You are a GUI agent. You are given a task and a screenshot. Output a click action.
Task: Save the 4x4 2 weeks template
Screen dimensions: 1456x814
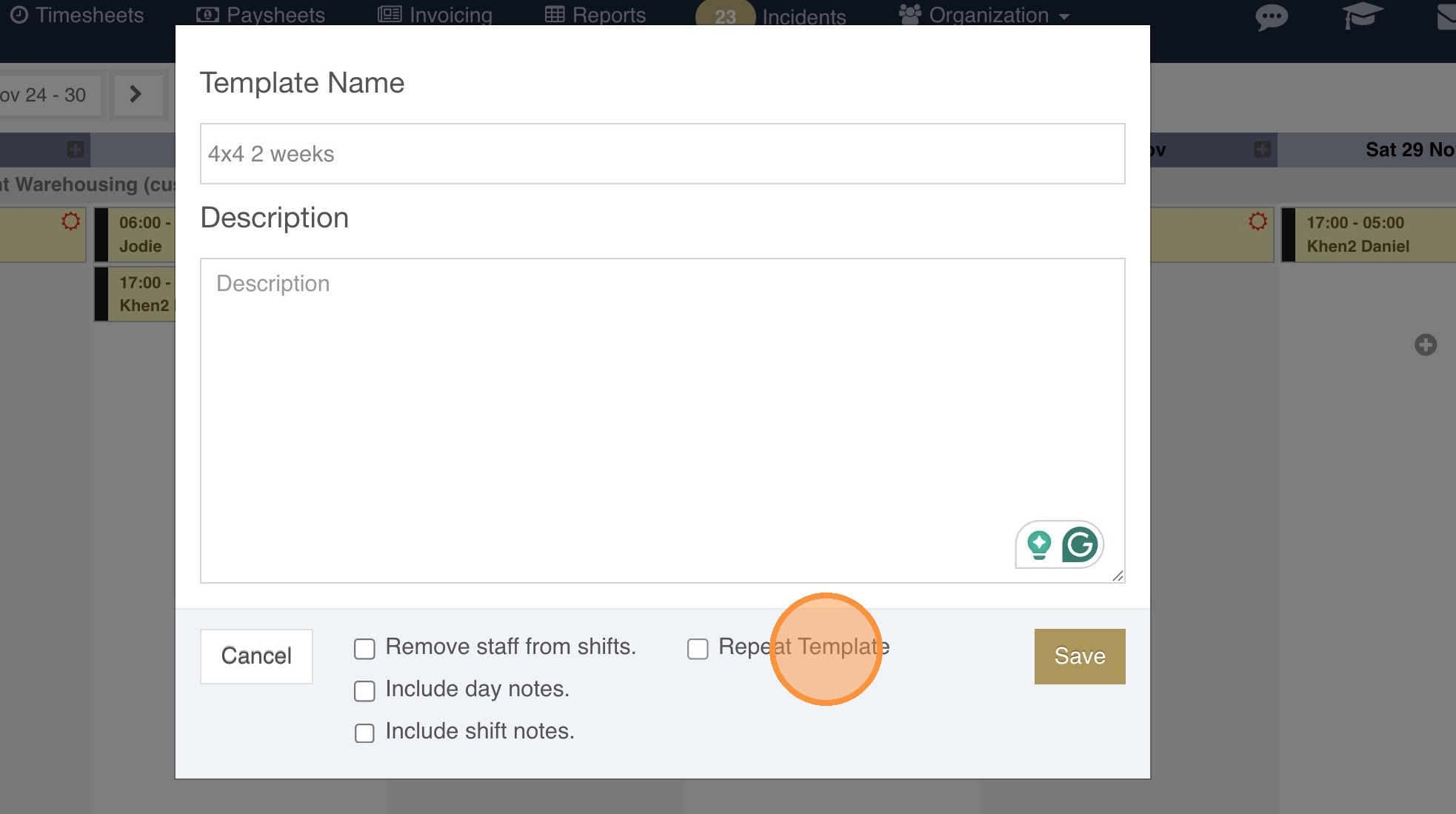point(1079,656)
